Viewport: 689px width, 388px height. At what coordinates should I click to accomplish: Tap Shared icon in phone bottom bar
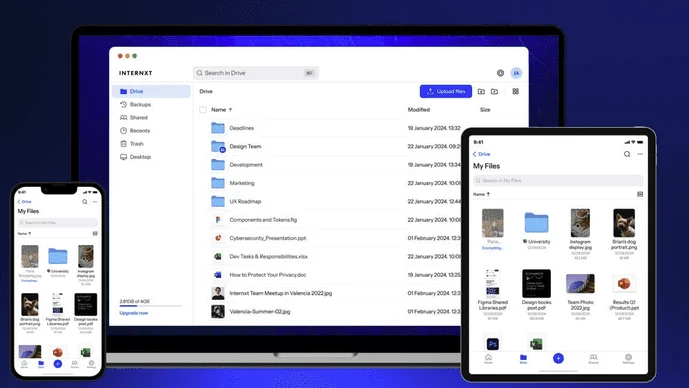click(x=75, y=364)
